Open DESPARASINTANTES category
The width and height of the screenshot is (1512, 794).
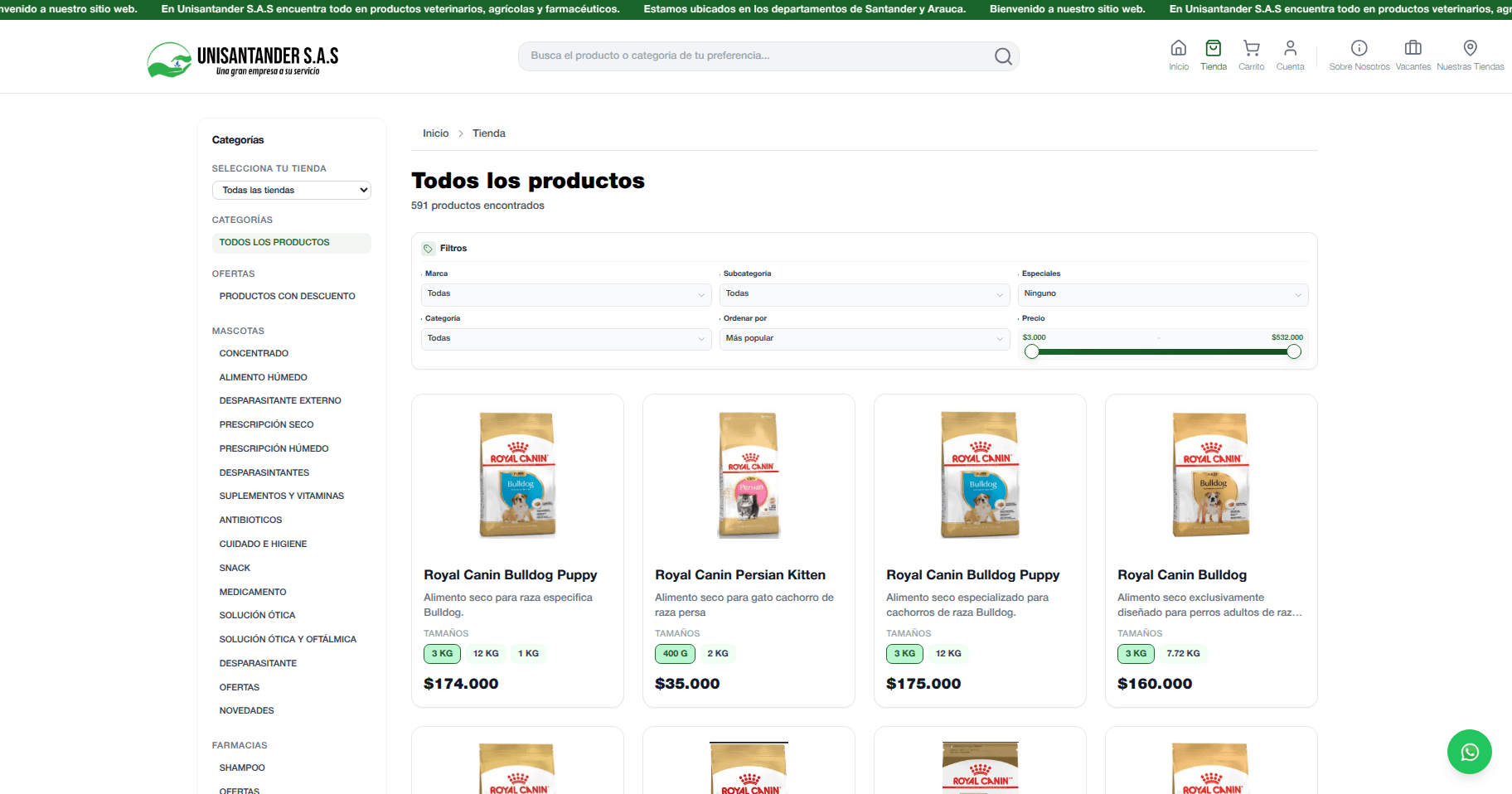(x=264, y=473)
